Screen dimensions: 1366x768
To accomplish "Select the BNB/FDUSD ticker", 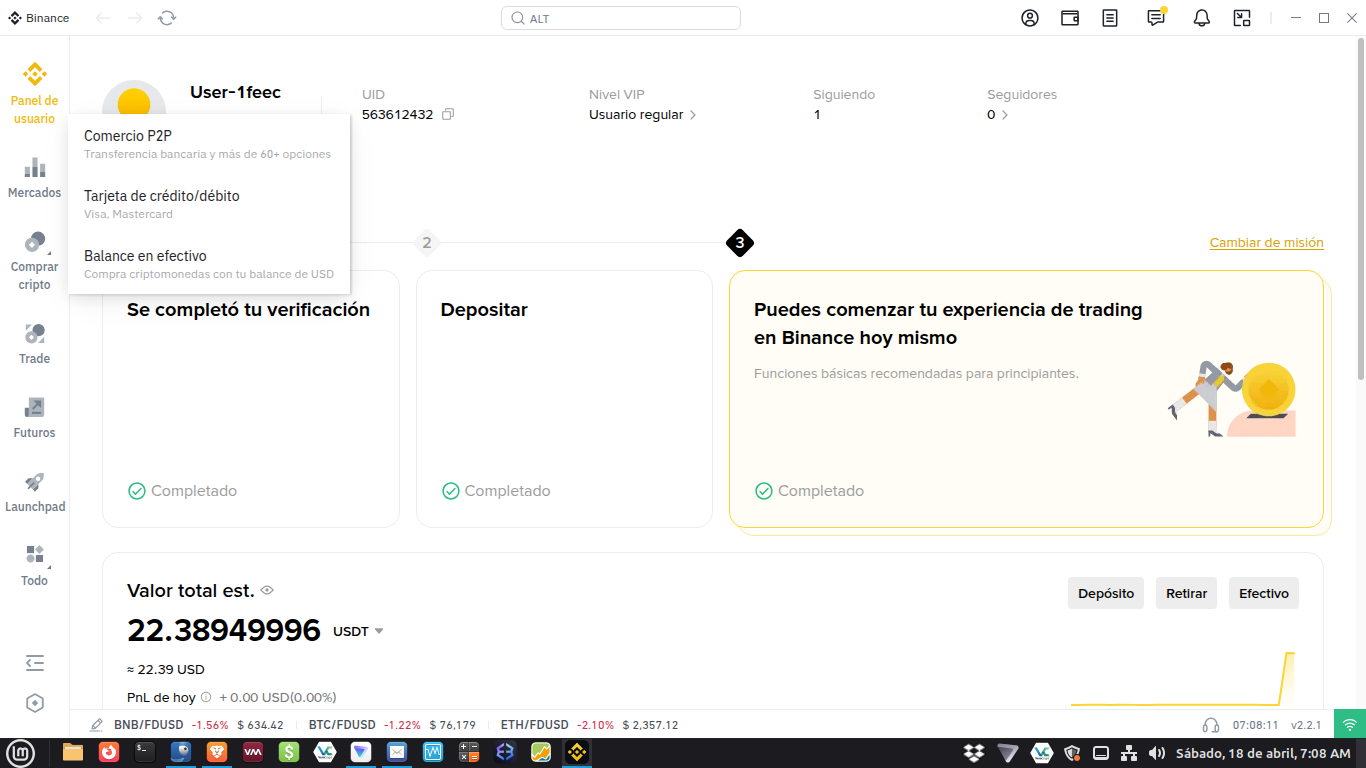I will point(199,725).
